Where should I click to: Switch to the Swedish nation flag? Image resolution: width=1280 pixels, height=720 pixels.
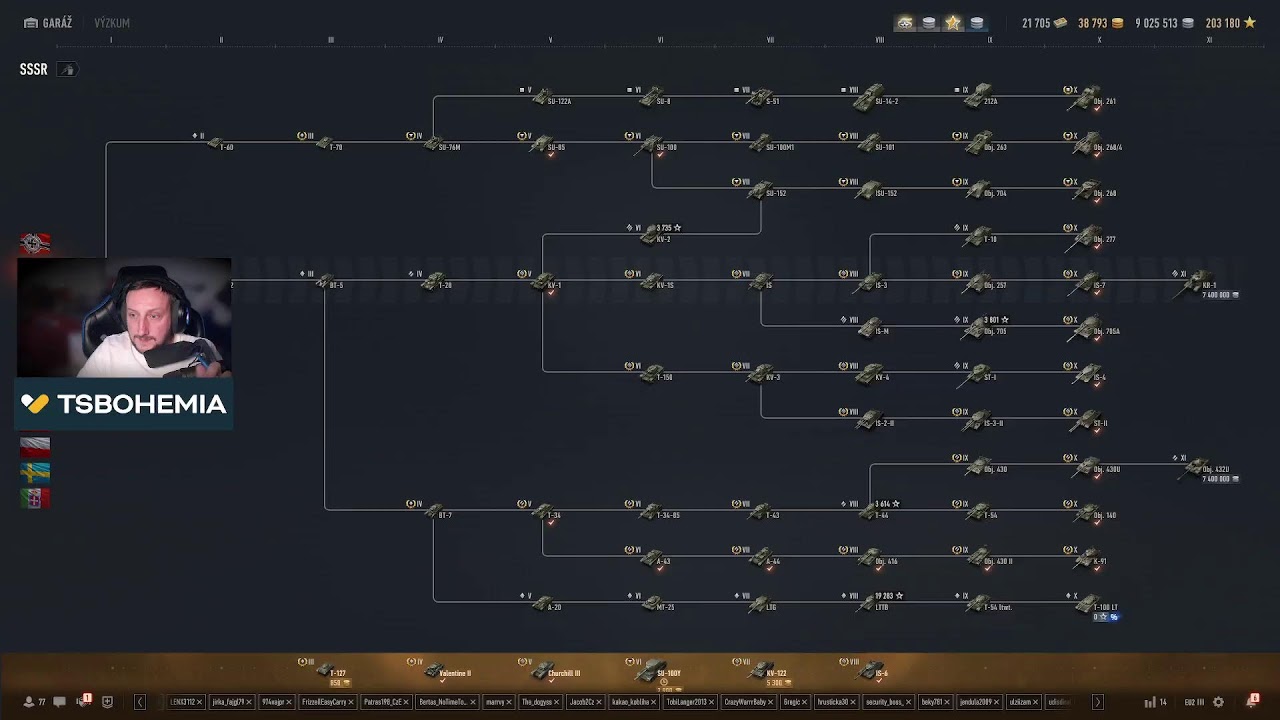click(35, 471)
